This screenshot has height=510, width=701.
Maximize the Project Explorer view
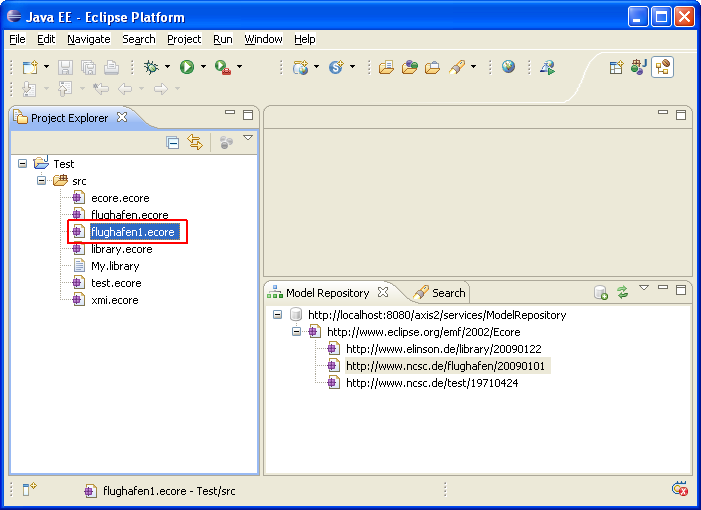pyautogui.click(x=248, y=115)
